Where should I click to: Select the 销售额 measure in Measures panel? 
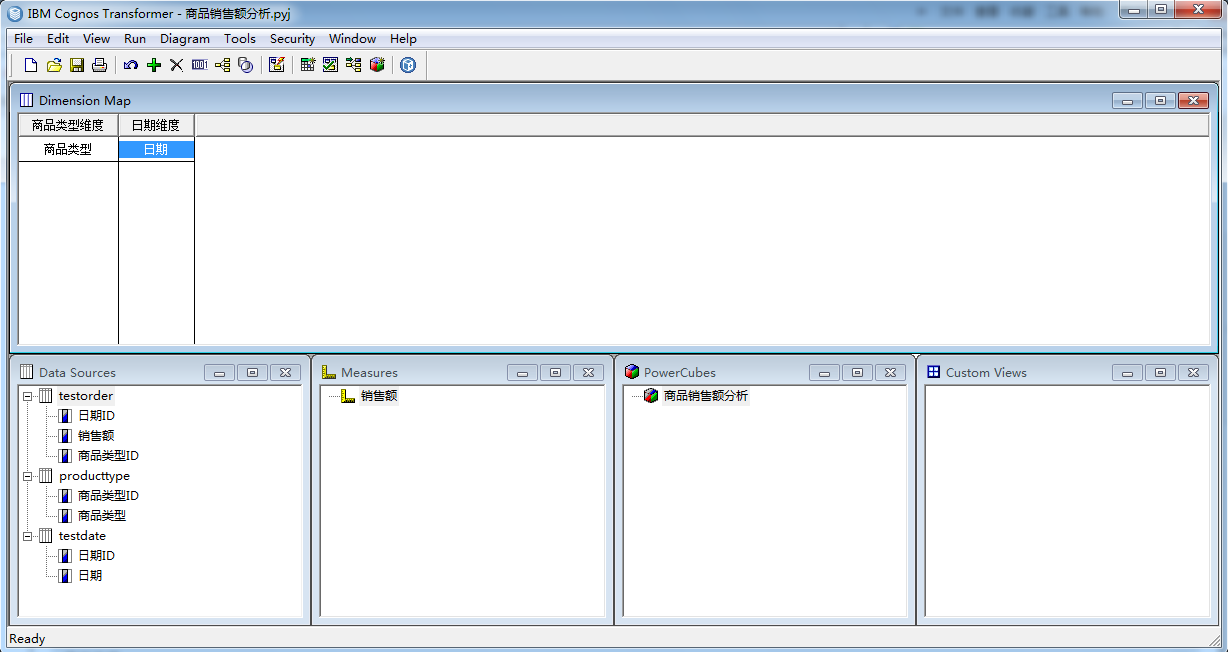379,396
